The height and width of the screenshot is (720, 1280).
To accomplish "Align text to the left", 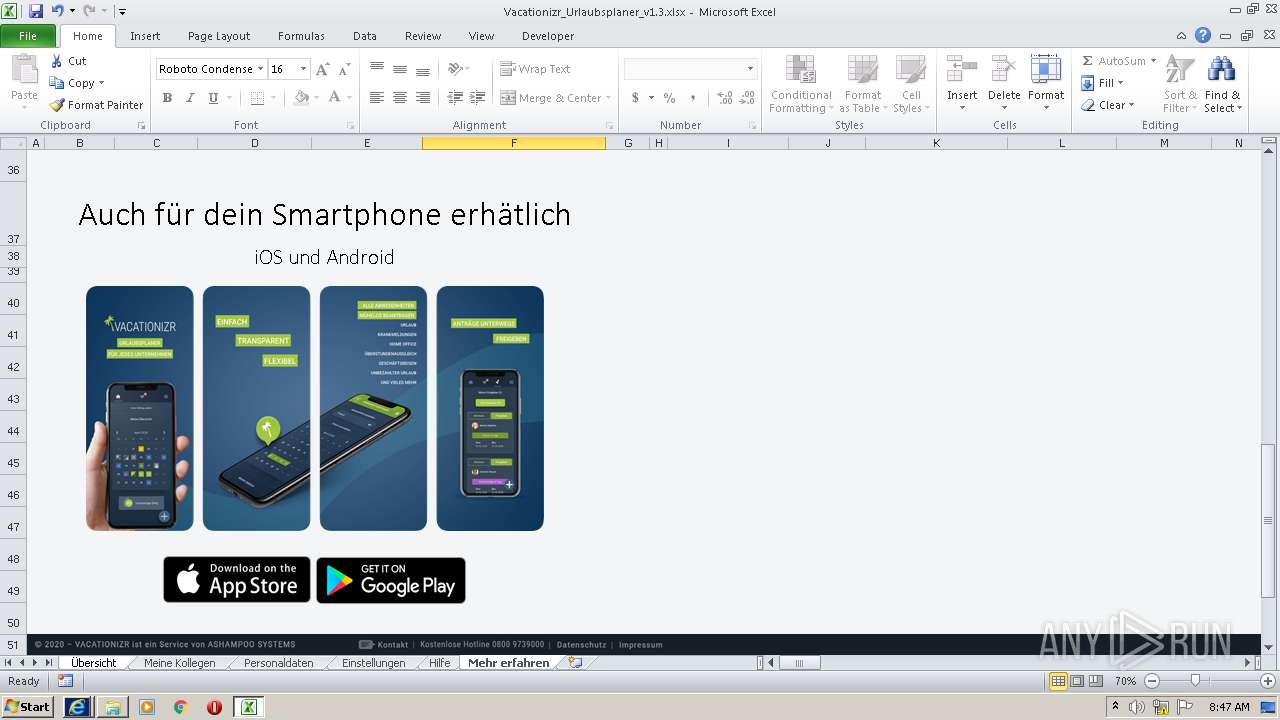I will [x=377, y=98].
